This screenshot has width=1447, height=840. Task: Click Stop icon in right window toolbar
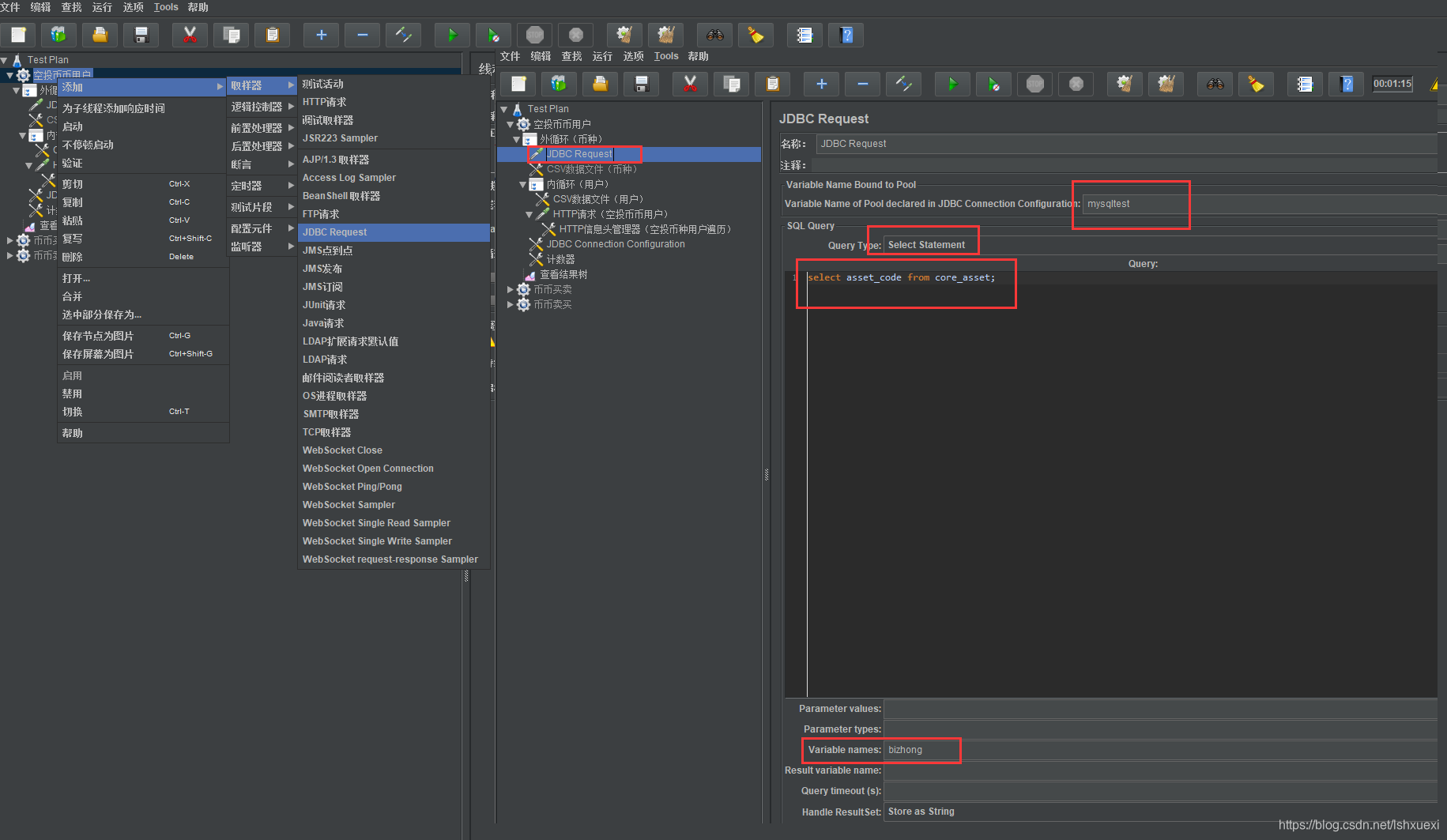point(1035,84)
